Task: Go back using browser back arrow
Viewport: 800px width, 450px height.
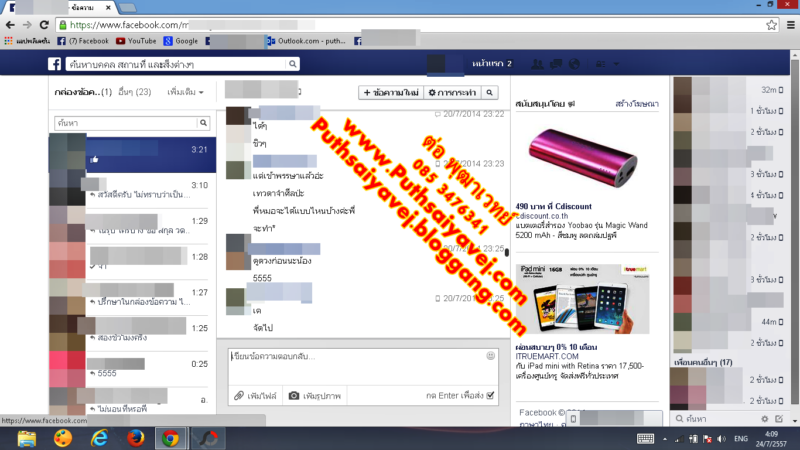Action: tap(10, 24)
